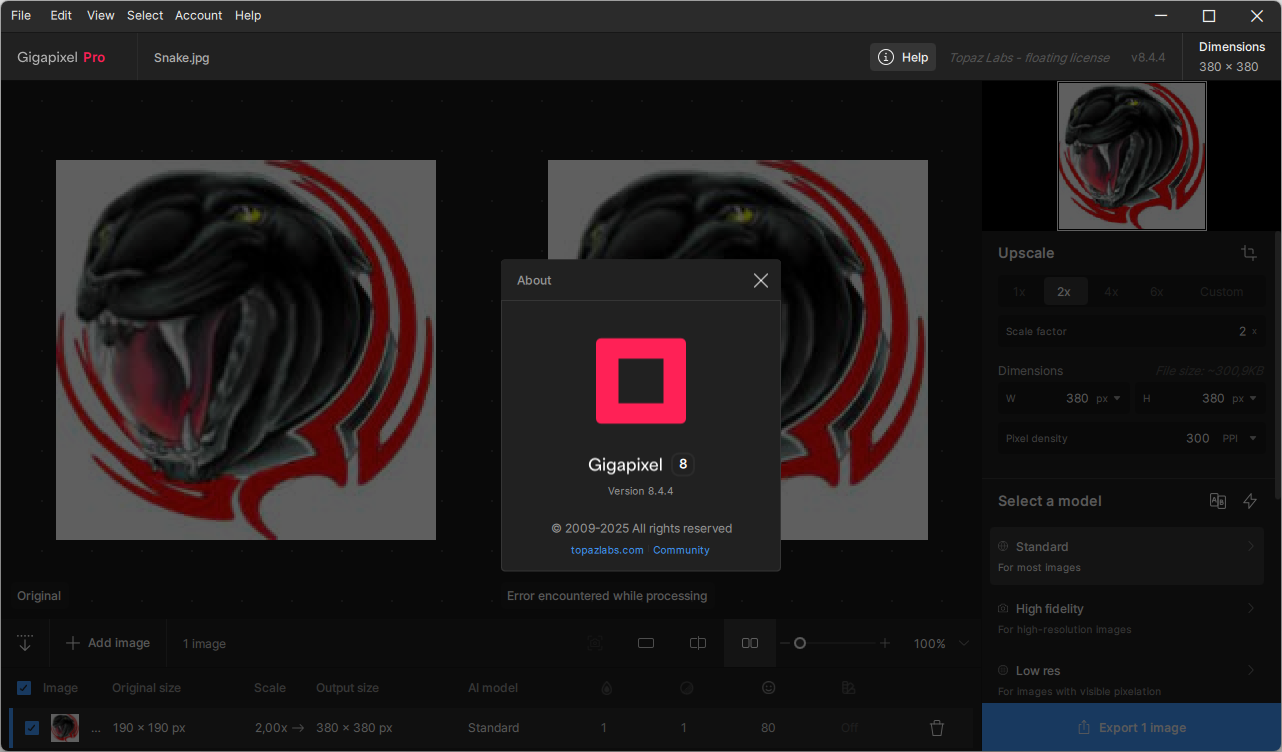This screenshot has height=752, width=1282.
Task: Select the 4x upscale option
Action: tap(1111, 292)
